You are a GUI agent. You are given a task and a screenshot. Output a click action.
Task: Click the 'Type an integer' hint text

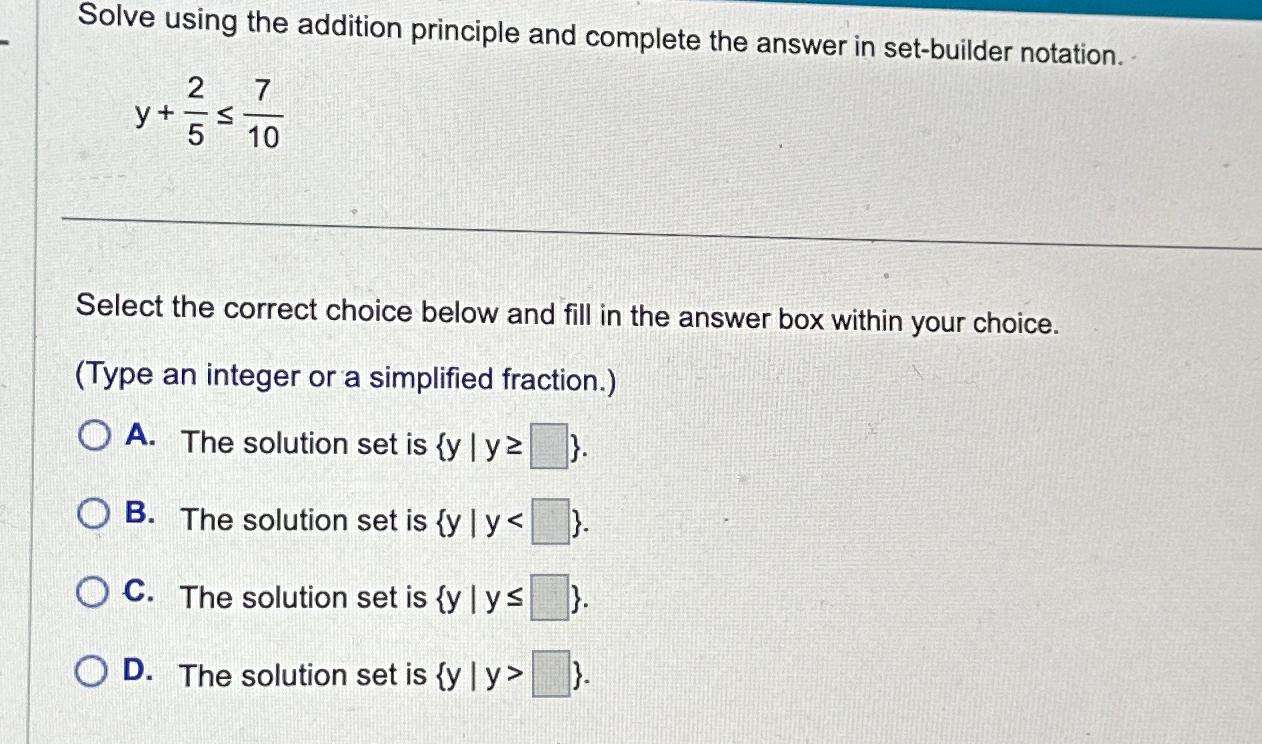tap(346, 376)
